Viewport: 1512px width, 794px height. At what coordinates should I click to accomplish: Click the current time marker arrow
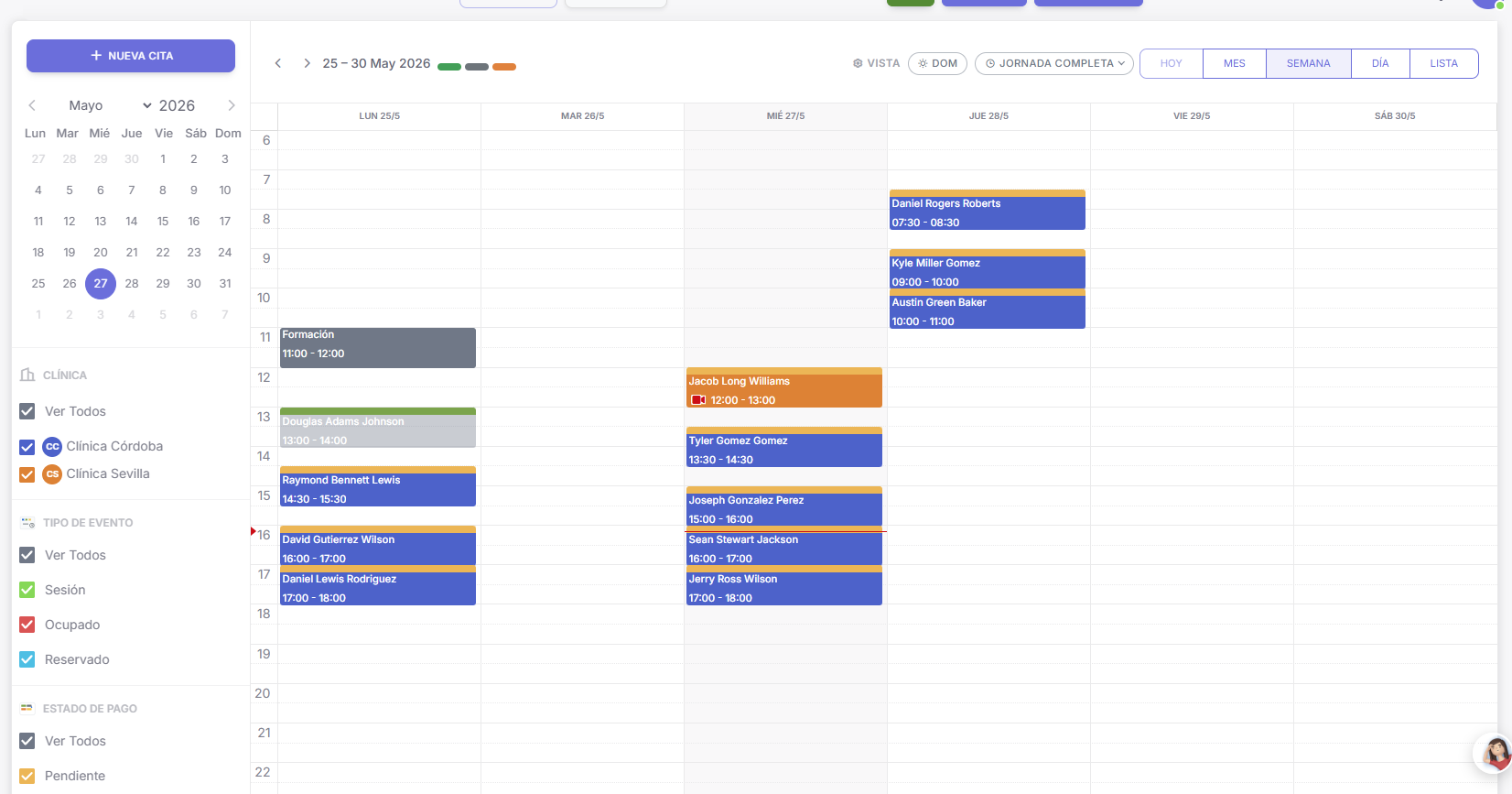[254, 531]
